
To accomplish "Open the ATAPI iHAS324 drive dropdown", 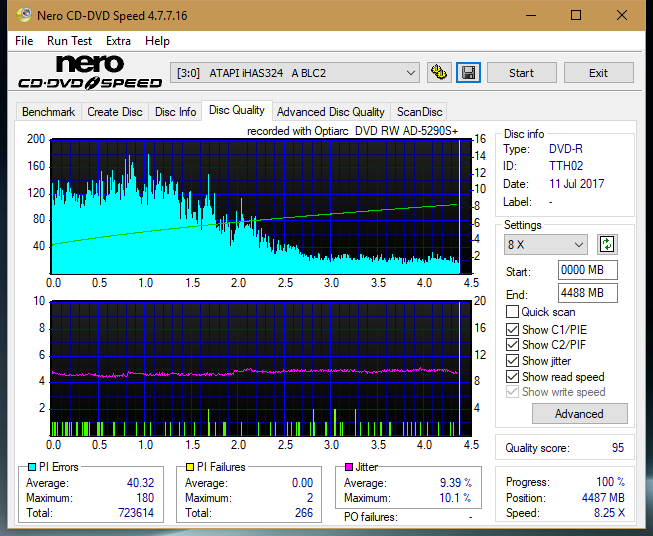I will coord(294,73).
